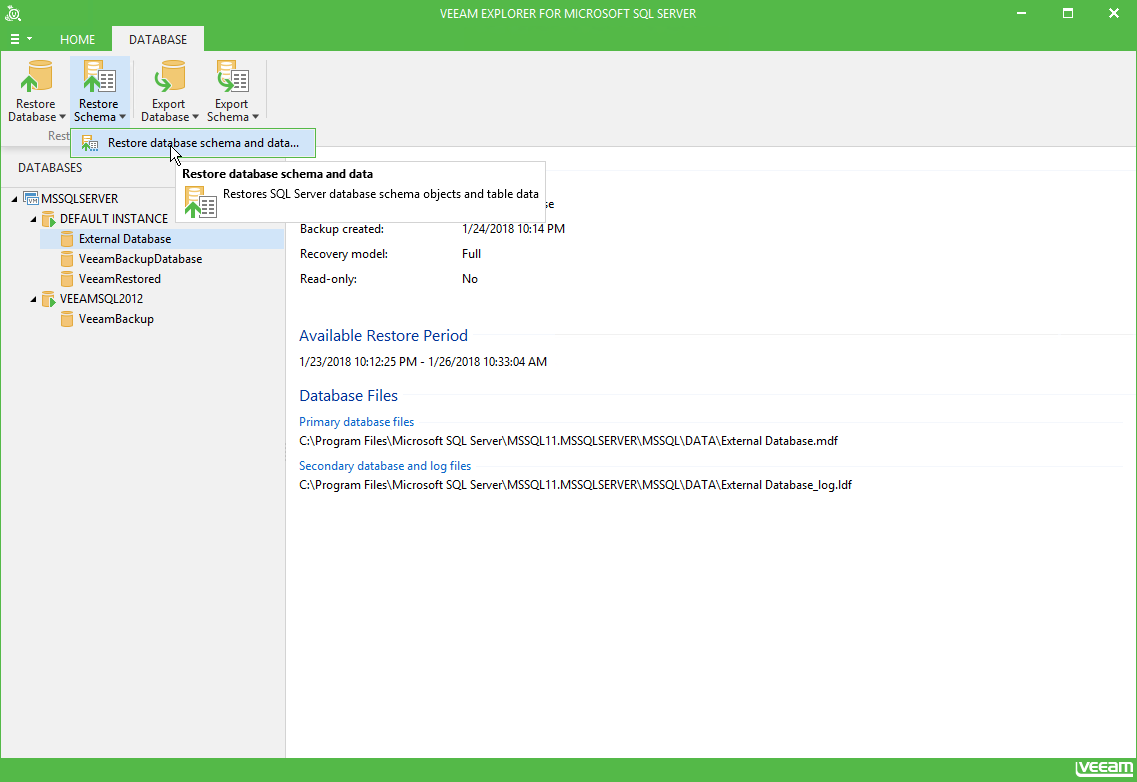Click the Read-only value No
The image size is (1137, 782).
point(470,279)
